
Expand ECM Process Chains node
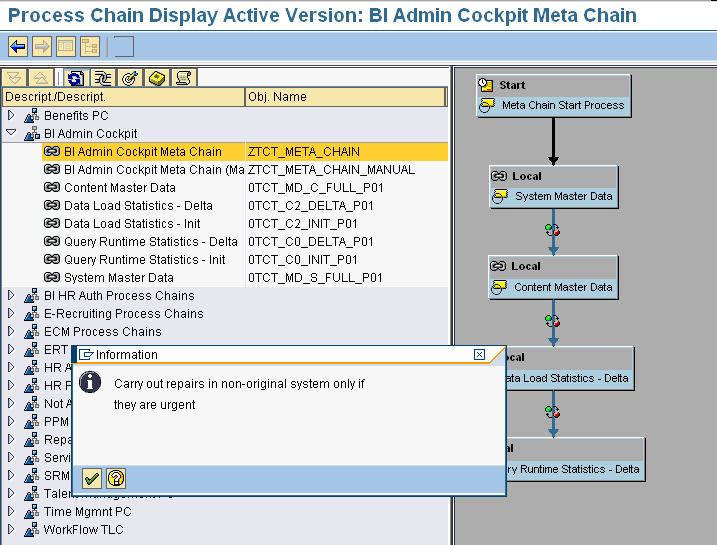coord(11,331)
